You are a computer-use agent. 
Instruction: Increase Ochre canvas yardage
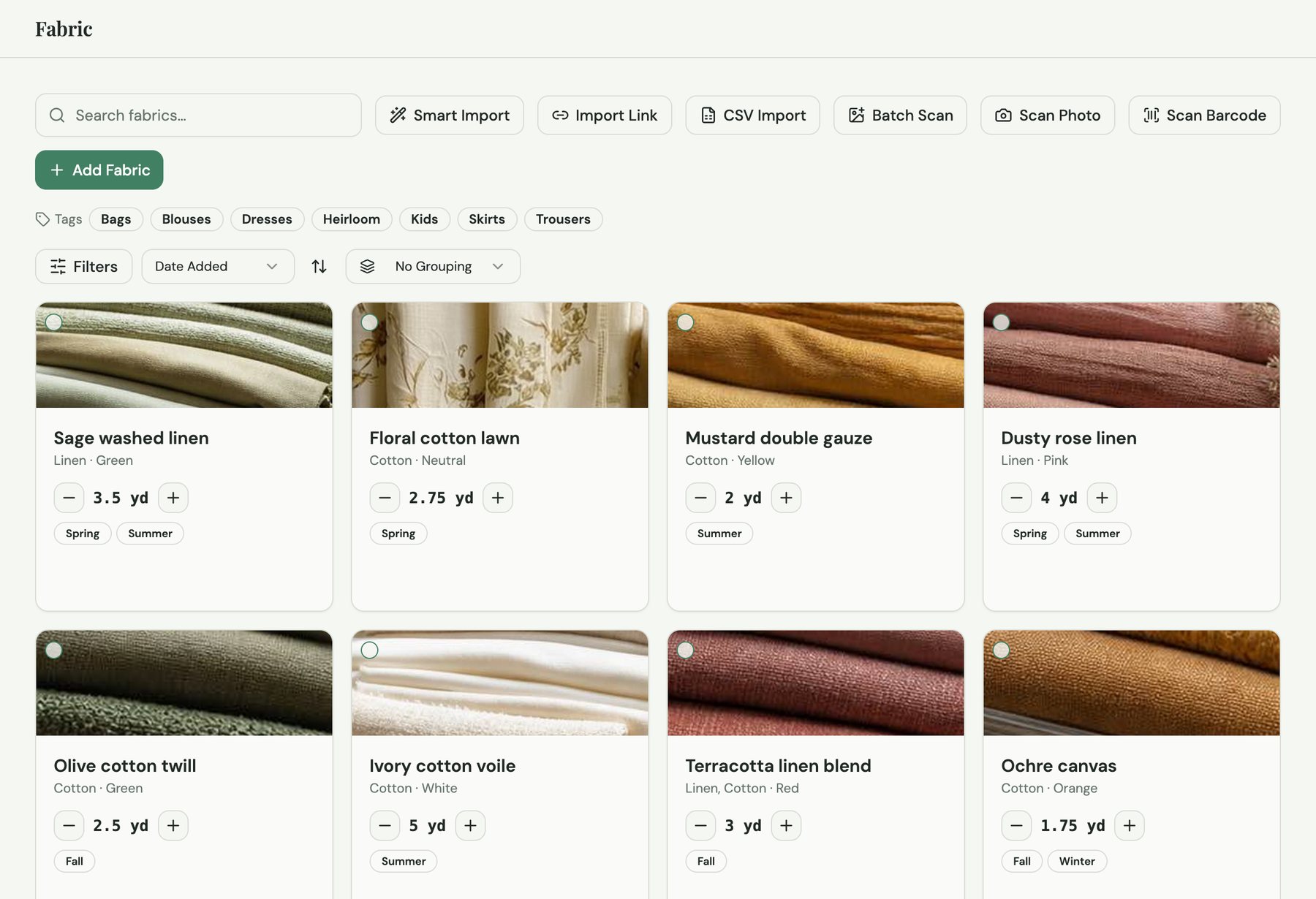(1129, 825)
